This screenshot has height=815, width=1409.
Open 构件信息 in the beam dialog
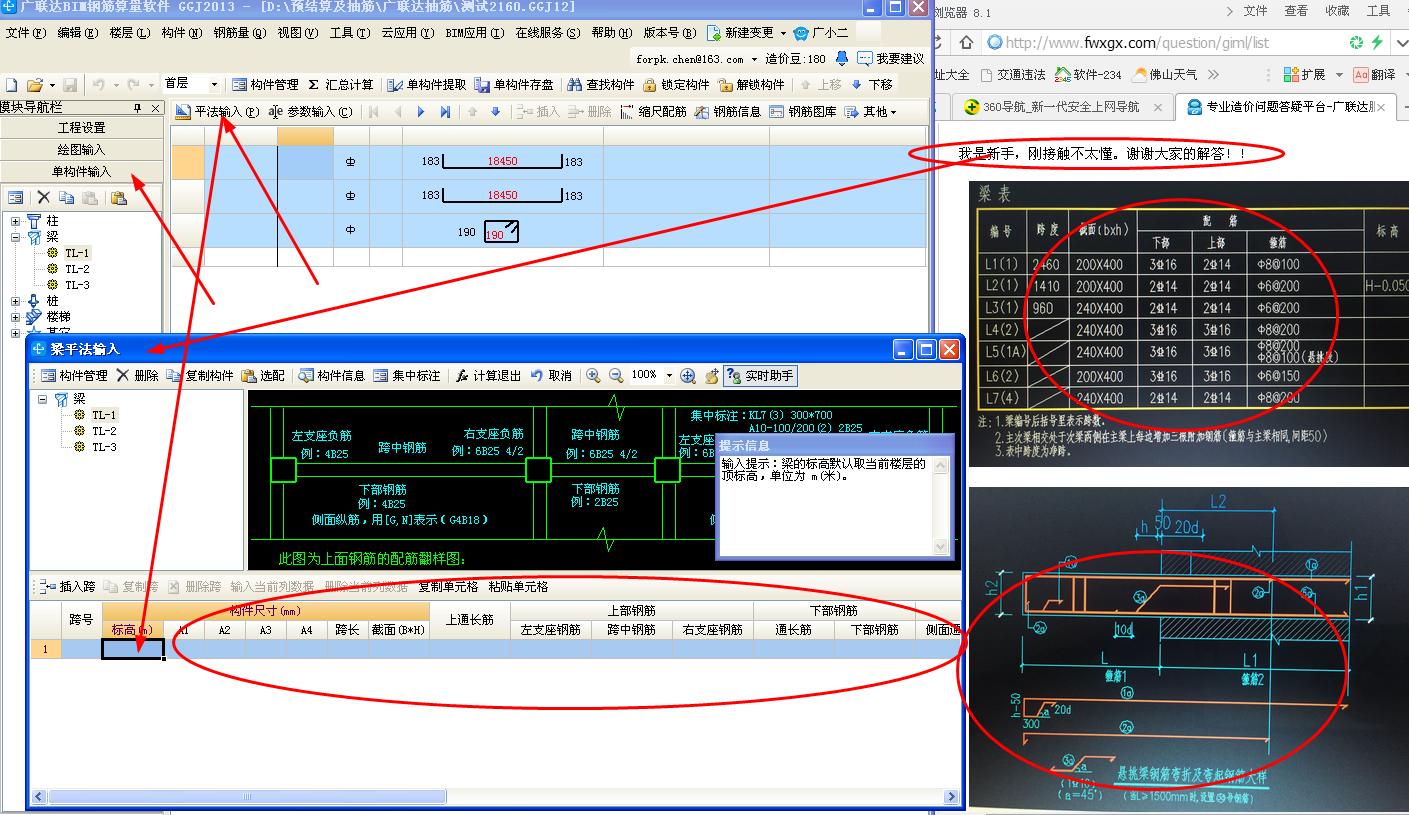click(x=331, y=376)
